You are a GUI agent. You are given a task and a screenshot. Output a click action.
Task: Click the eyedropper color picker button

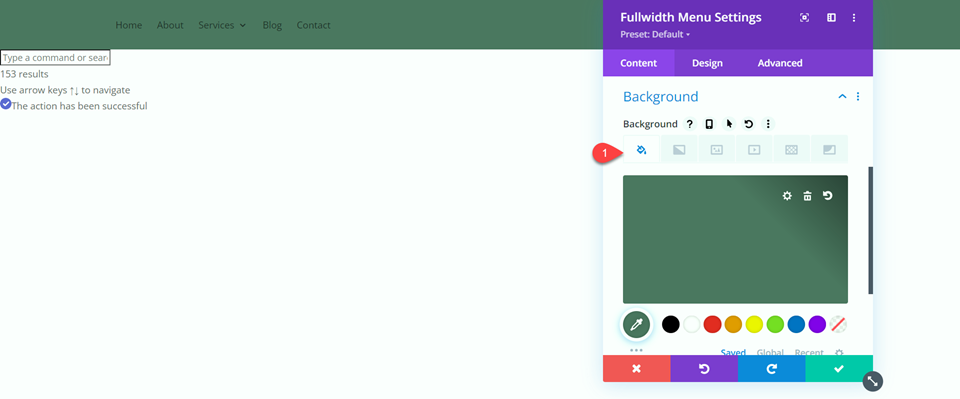(x=637, y=324)
